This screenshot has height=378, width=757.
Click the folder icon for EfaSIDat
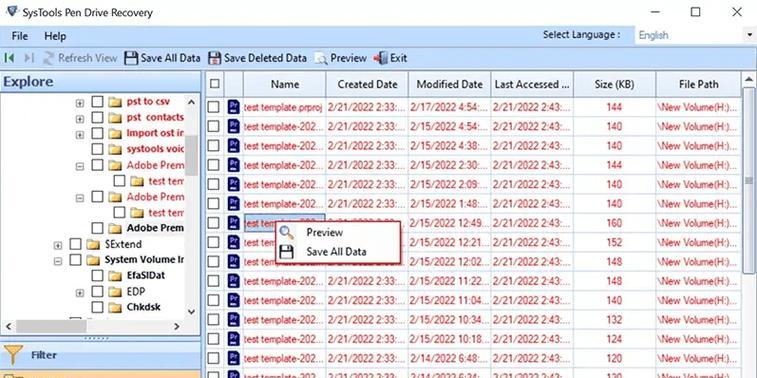pos(115,276)
